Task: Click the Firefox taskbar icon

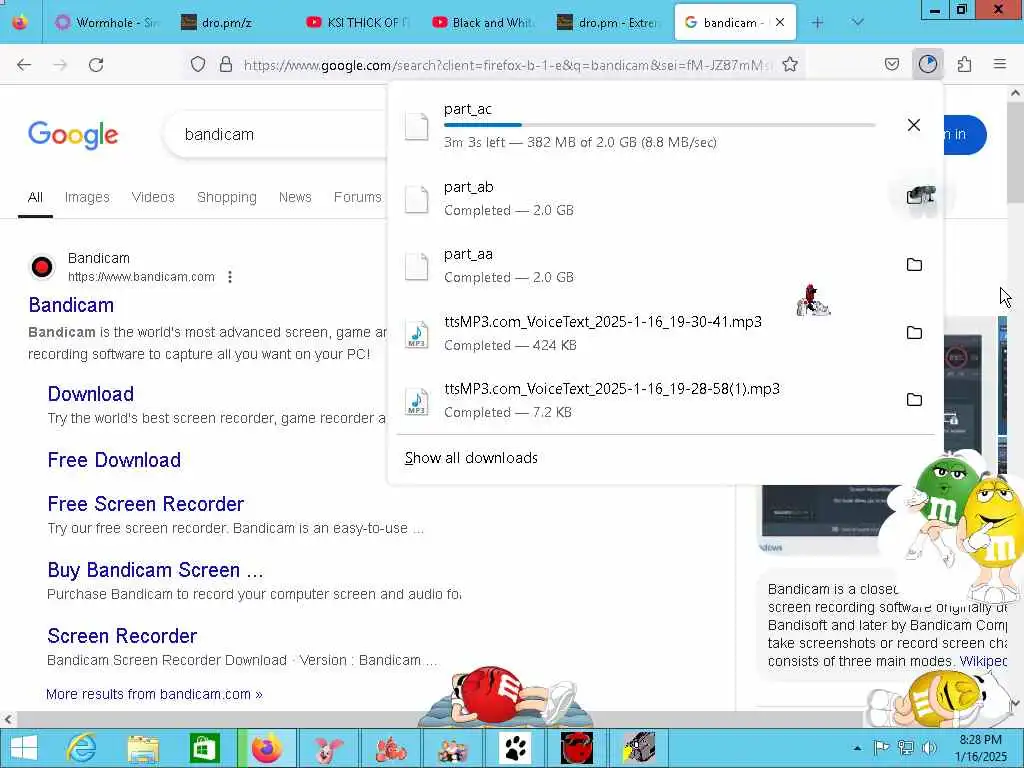Action: (266, 748)
